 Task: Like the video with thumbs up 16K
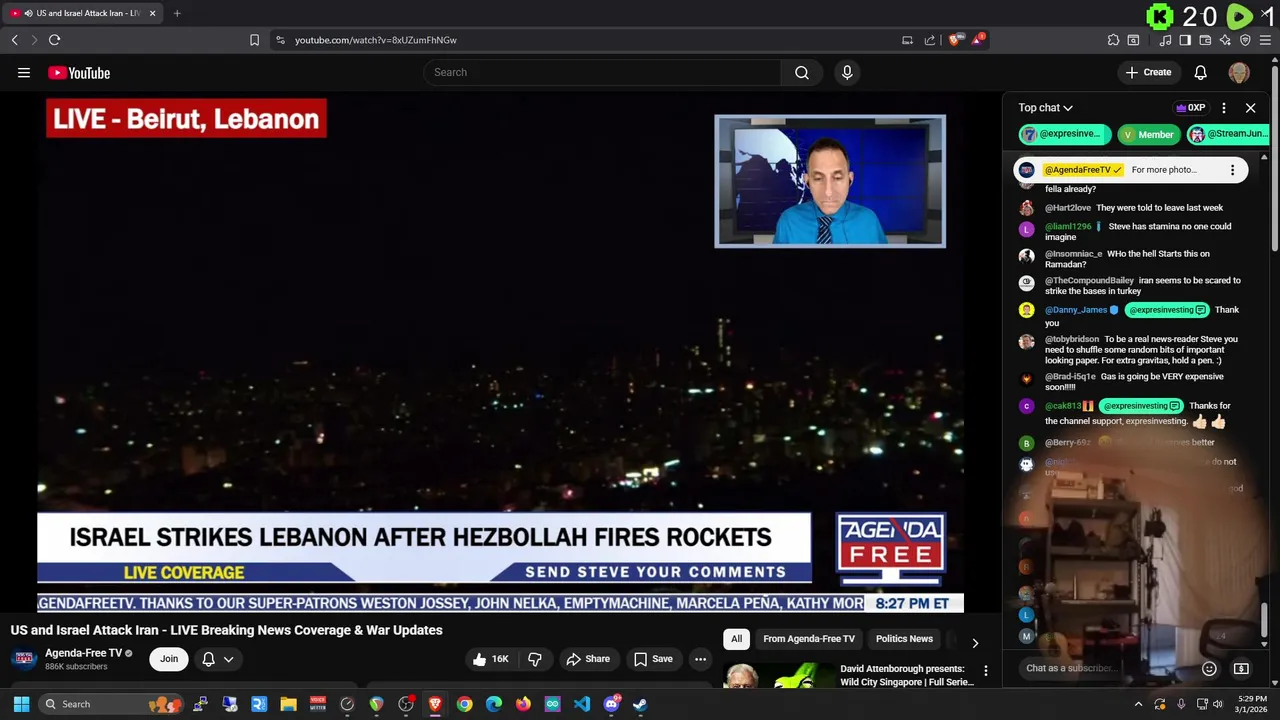pos(491,659)
